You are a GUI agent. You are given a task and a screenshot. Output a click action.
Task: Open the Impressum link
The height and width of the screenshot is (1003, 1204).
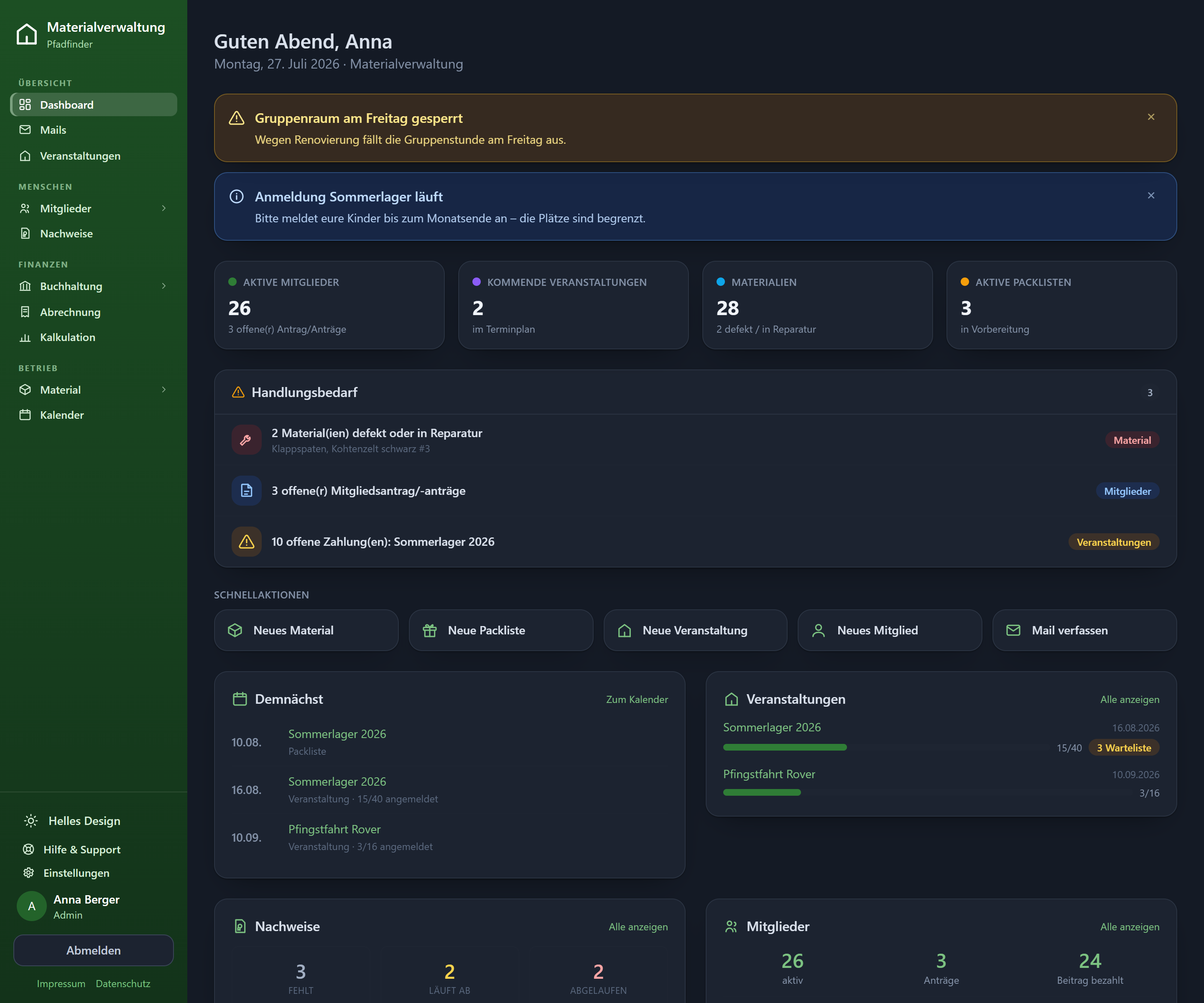tap(61, 983)
